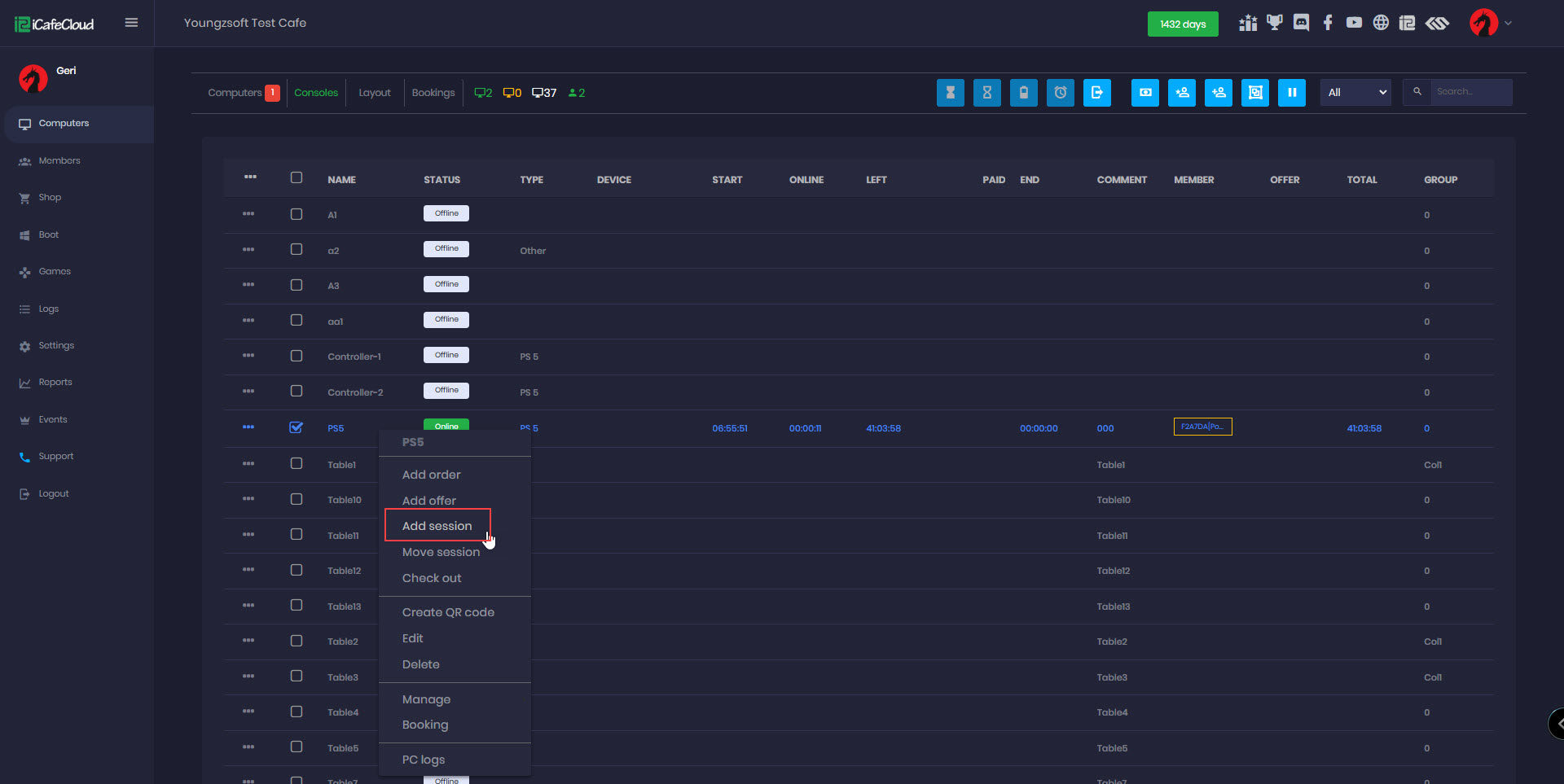Click the alarm clock toolbar icon
Image resolution: width=1564 pixels, height=784 pixels.
click(1060, 93)
